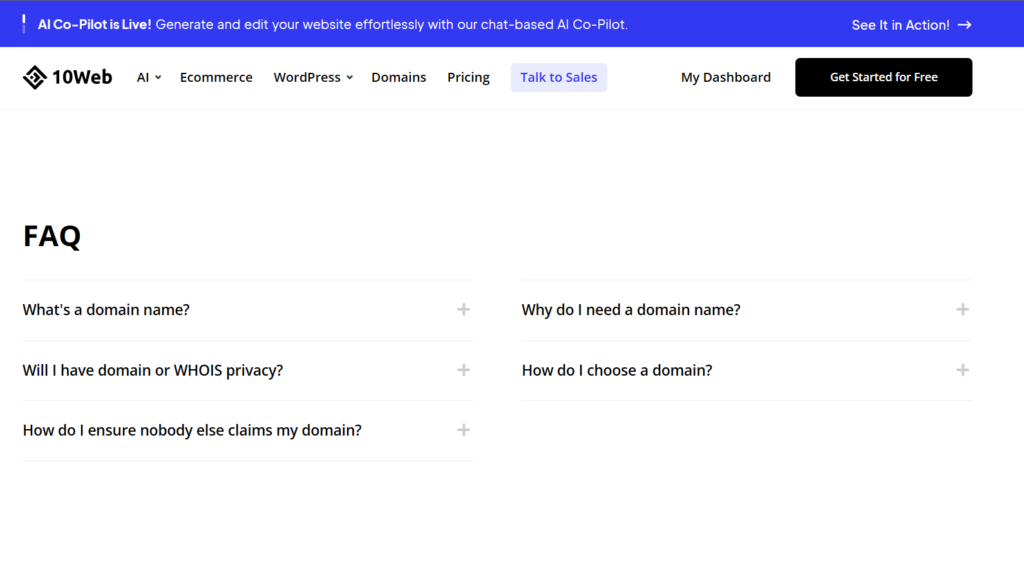This screenshot has height=578, width=1024.
Task: Open the Pricing page link
Action: [x=468, y=77]
